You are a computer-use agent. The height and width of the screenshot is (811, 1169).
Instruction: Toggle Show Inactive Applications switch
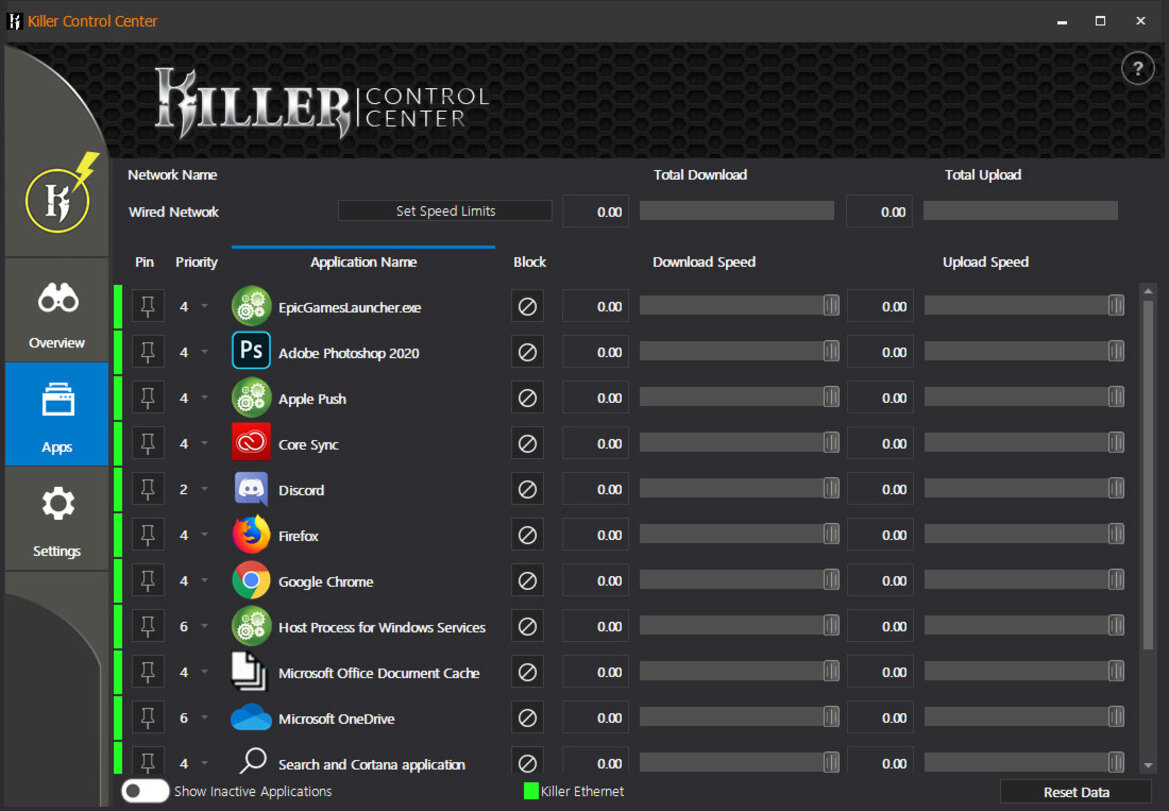(145, 791)
